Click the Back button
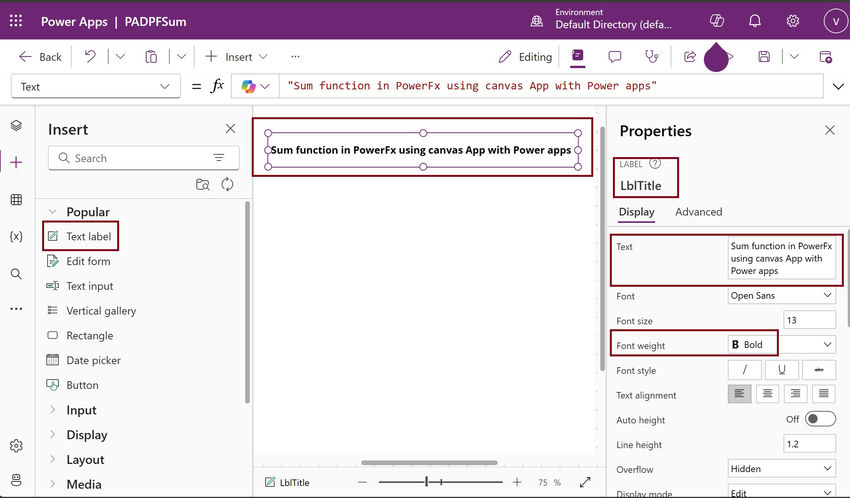This screenshot has height=498, width=850. (x=40, y=56)
